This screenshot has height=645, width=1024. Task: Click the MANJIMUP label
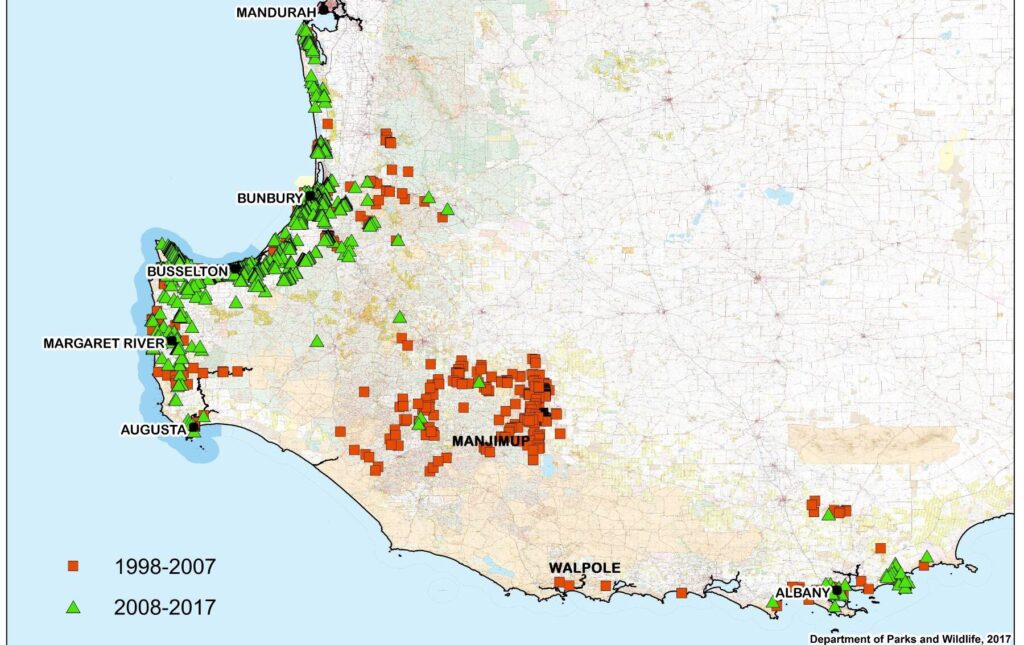coord(488,440)
